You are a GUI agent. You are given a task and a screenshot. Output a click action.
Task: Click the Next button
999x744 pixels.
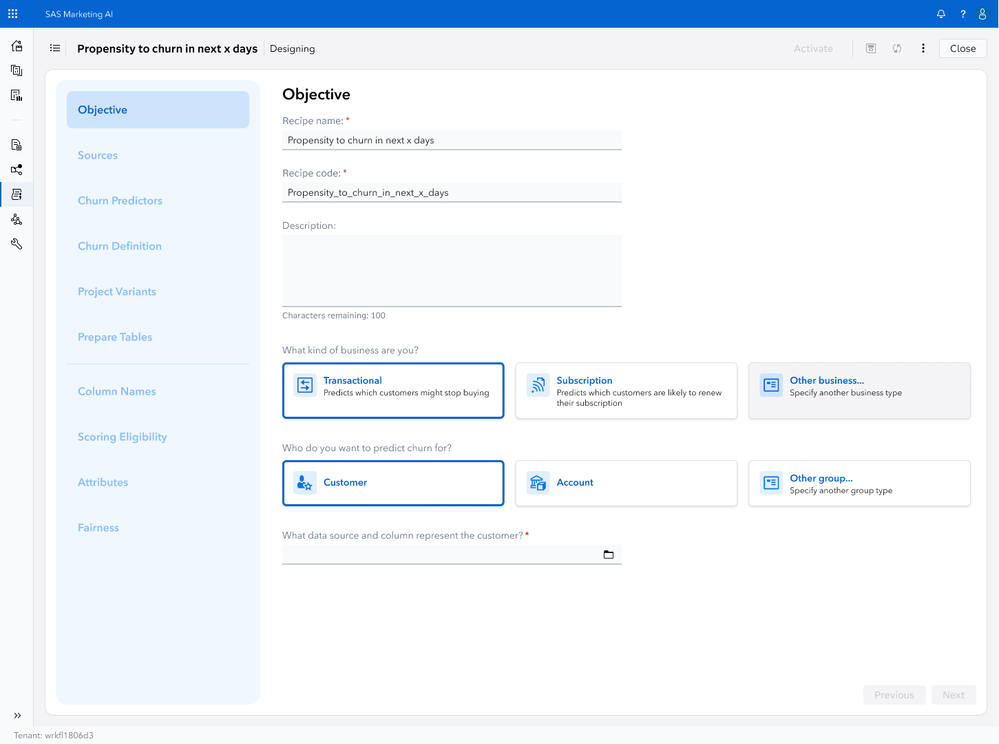[953, 695]
